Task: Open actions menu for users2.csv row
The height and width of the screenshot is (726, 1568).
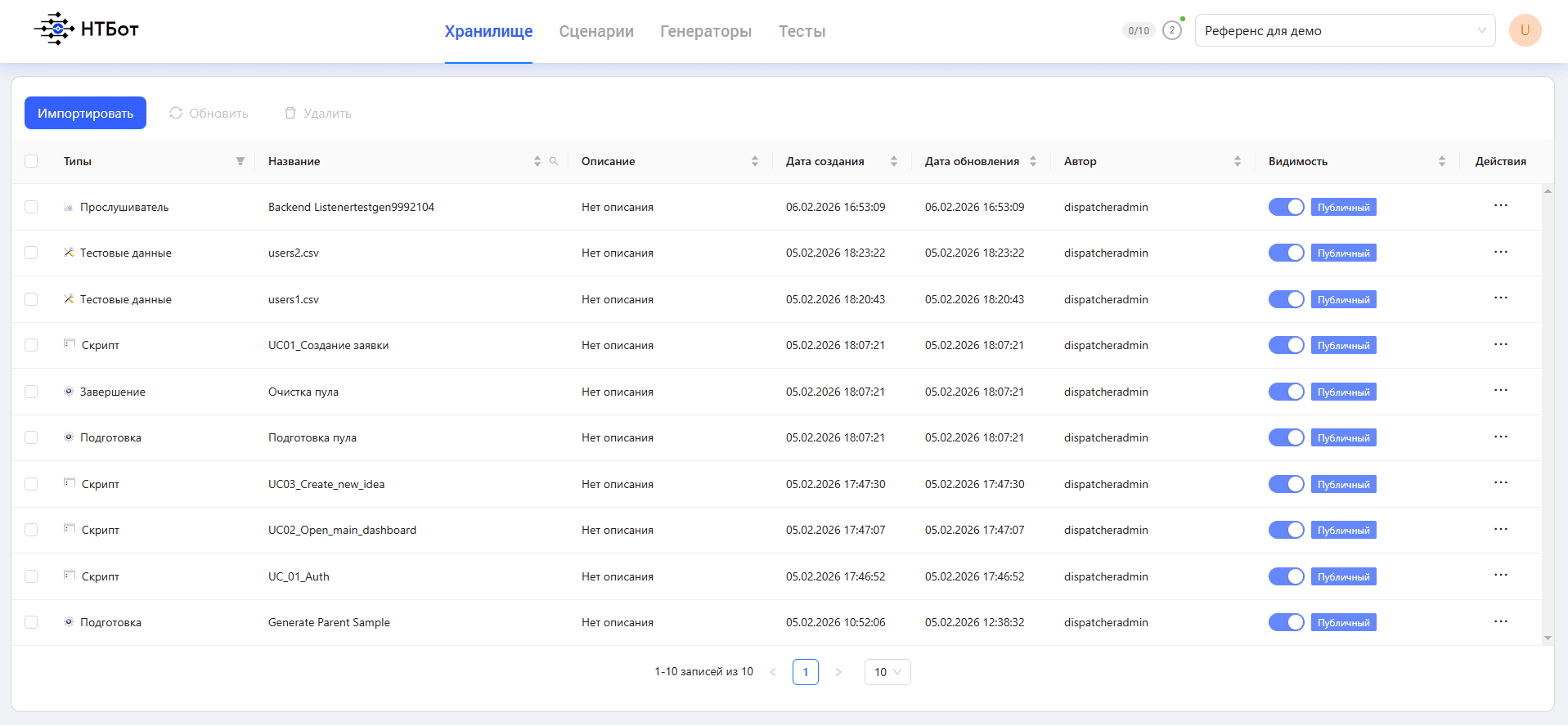Action: click(x=1500, y=252)
